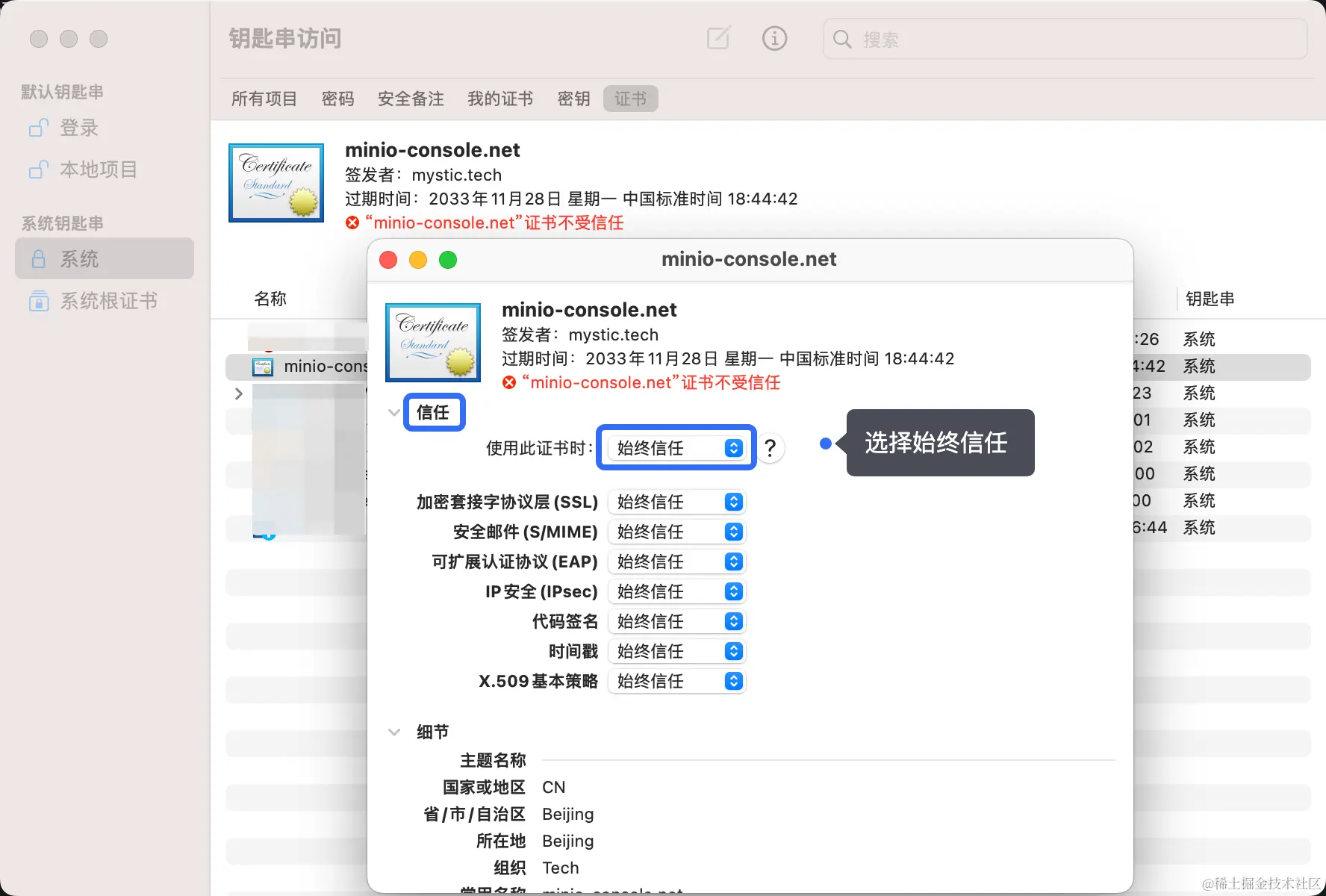
Task: Open the 安全备注 tab
Action: pyautogui.click(x=411, y=99)
